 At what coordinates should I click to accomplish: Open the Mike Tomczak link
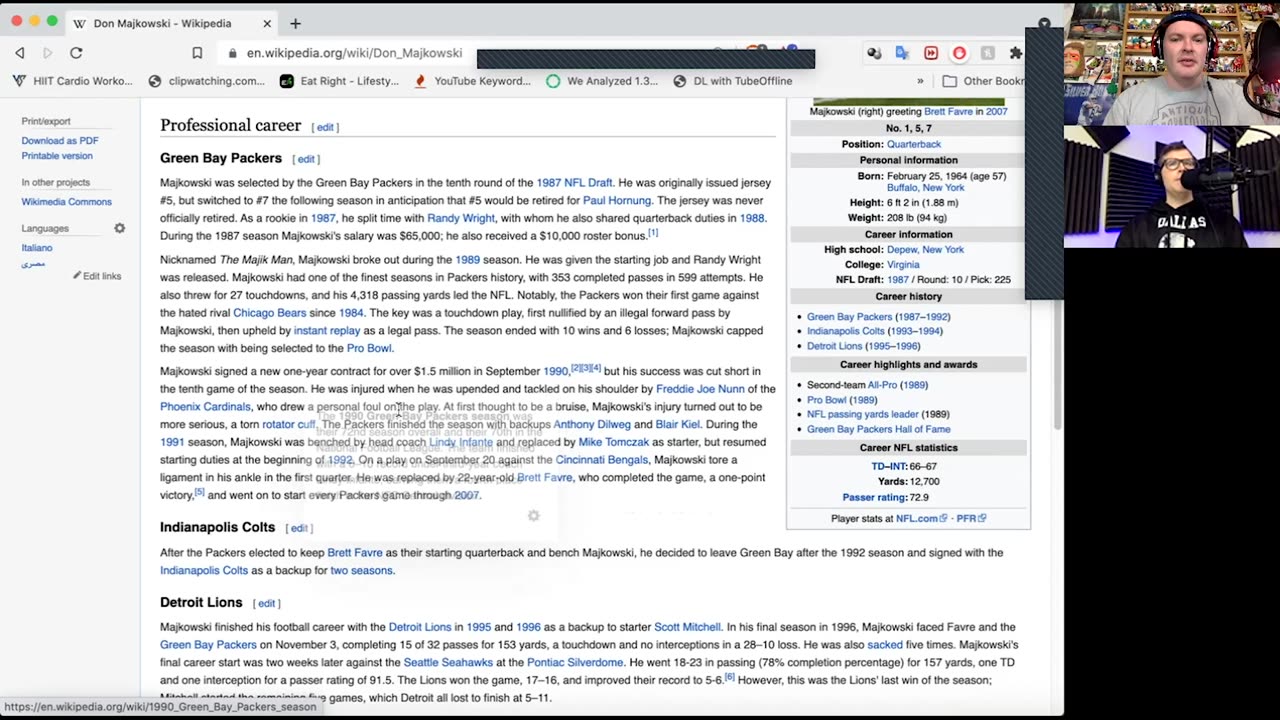pyautogui.click(x=613, y=442)
